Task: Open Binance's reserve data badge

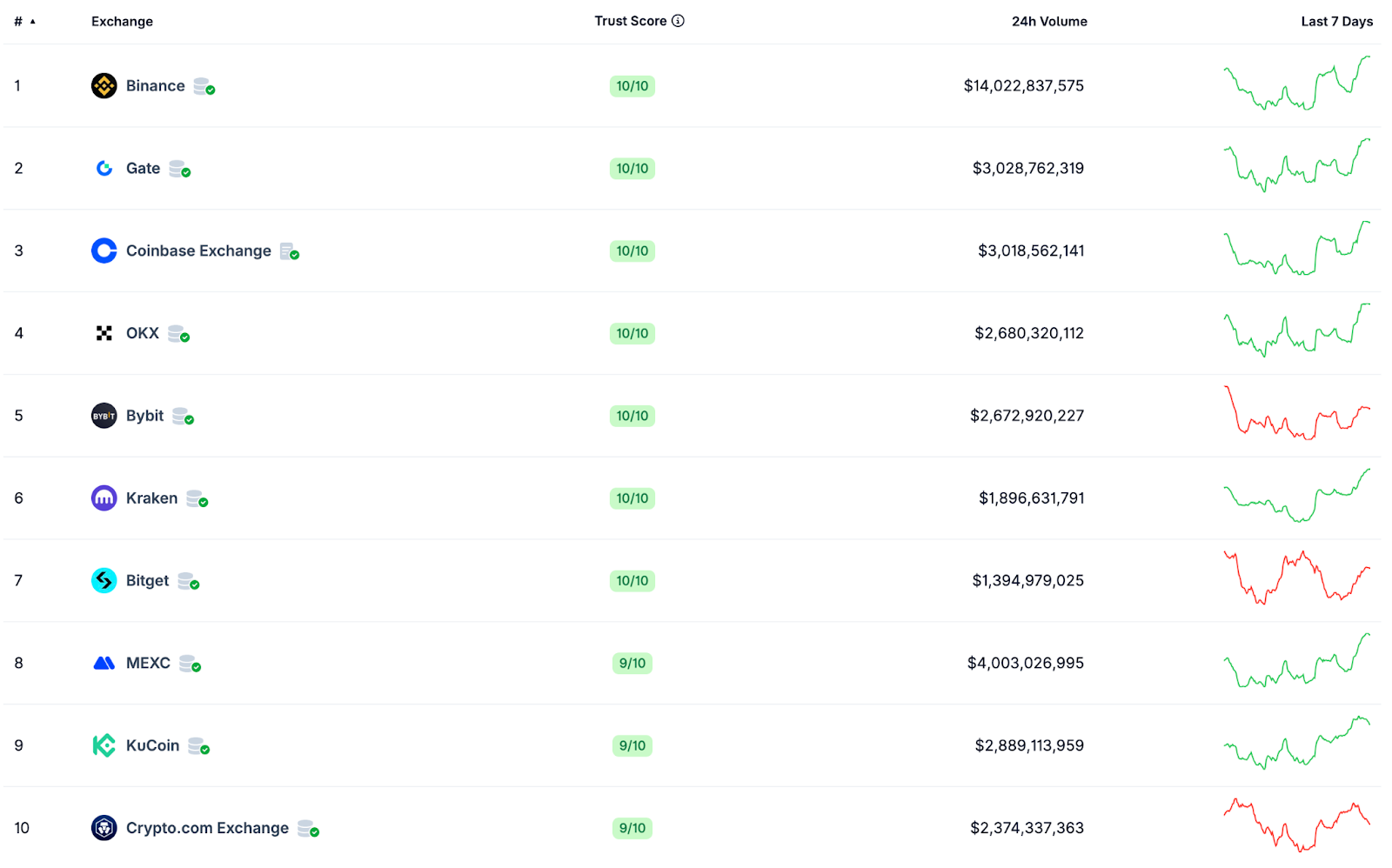Action: point(203,87)
